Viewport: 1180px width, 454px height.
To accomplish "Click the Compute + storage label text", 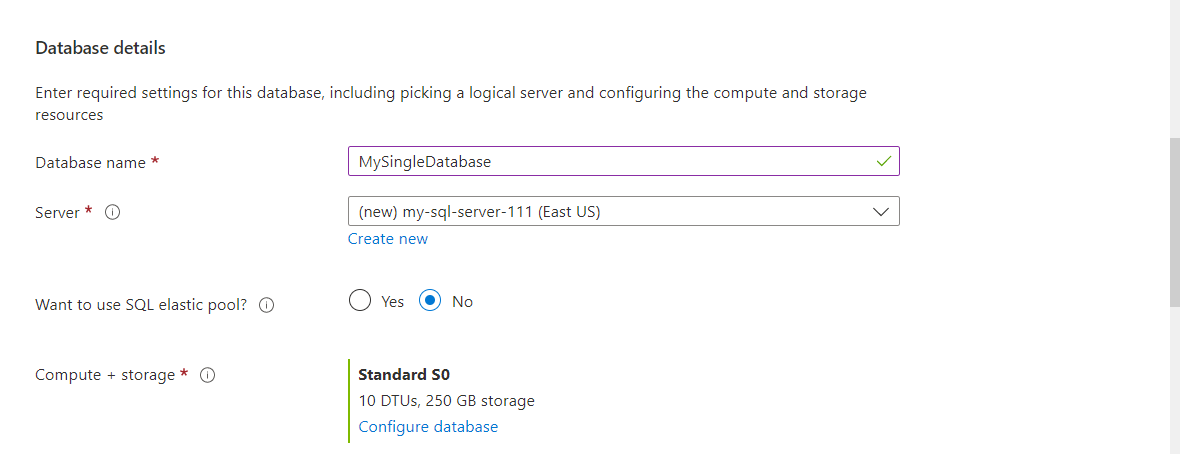I will pyautogui.click(x=105, y=374).
